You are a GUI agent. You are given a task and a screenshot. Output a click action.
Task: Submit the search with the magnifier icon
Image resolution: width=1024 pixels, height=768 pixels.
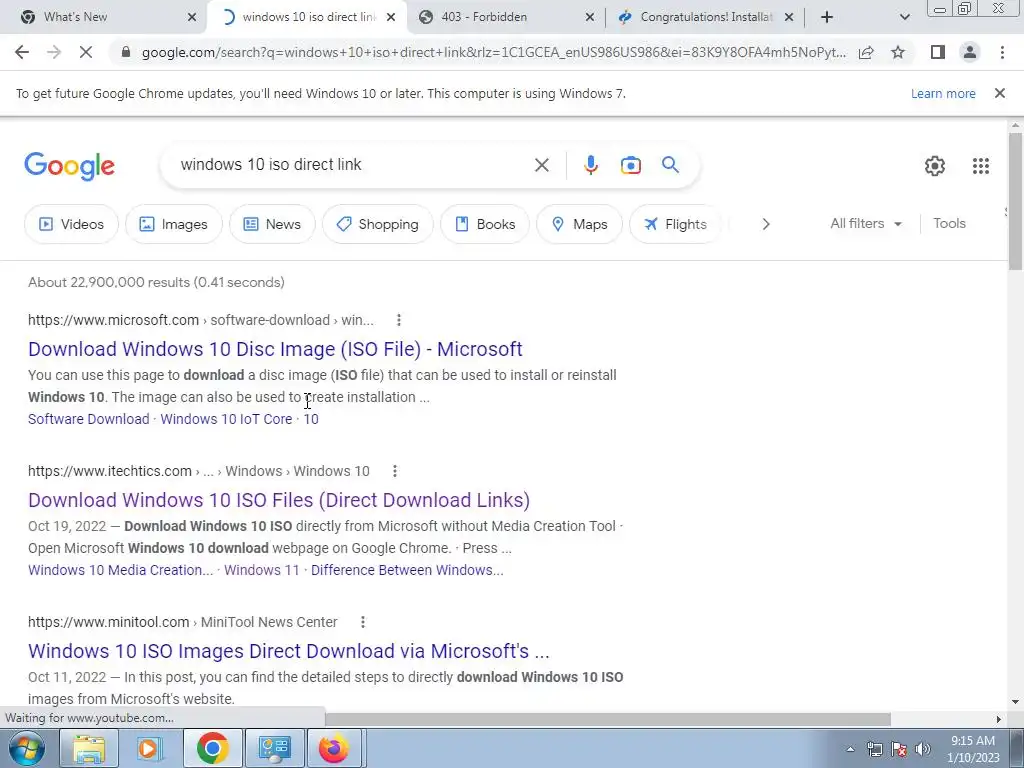coord(670,165)
